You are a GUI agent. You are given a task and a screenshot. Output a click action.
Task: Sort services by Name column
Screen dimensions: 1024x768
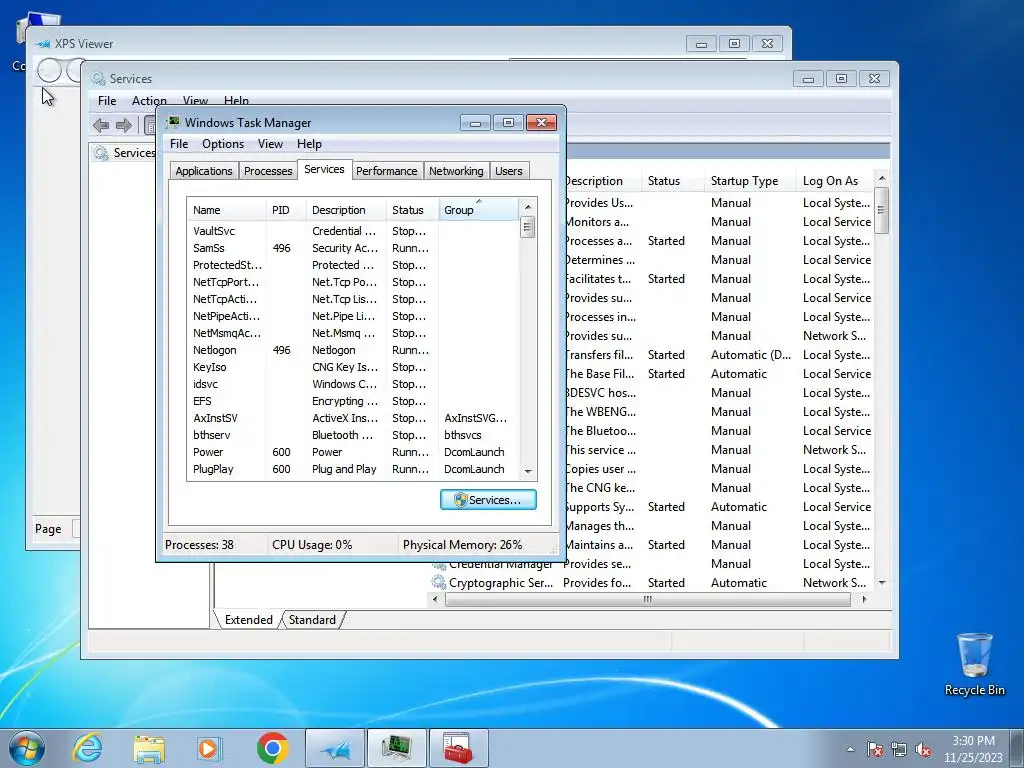point(227,210)
